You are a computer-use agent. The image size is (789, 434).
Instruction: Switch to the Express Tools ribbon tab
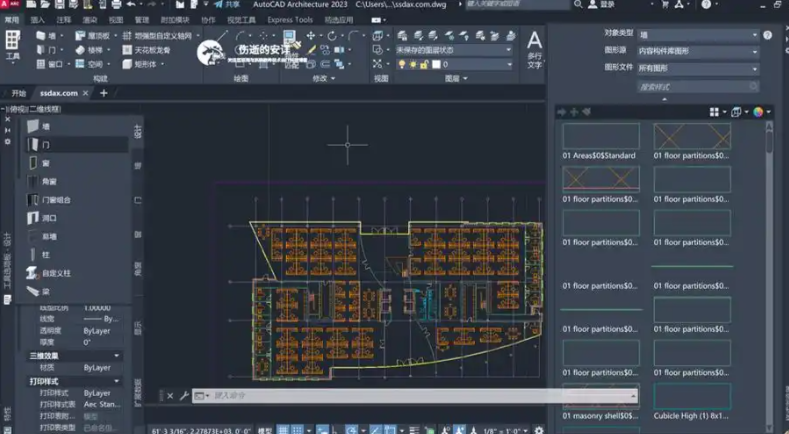click(x=290, y=20)
